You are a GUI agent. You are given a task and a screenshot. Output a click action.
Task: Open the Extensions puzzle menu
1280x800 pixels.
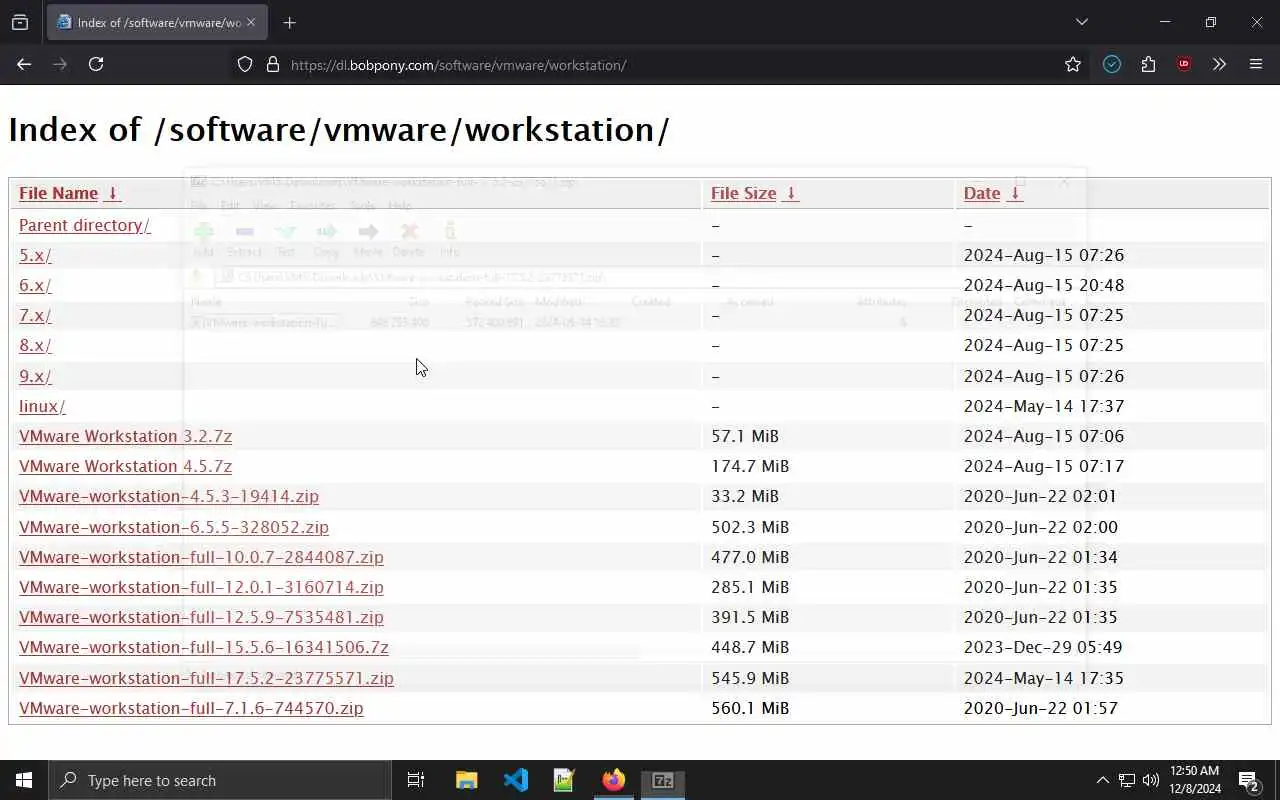(1148, 64)
